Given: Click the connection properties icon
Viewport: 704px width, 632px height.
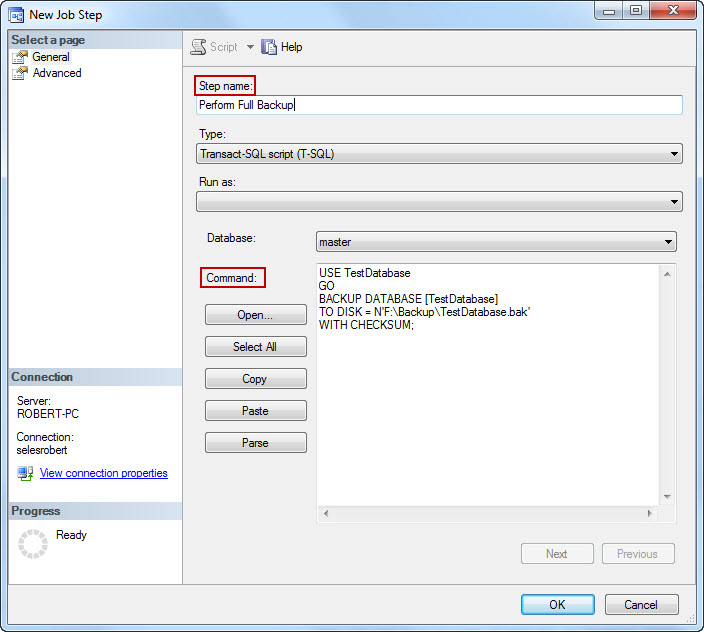Looking at the screenshot, I should pyautogui.click(x=25, y=473).
